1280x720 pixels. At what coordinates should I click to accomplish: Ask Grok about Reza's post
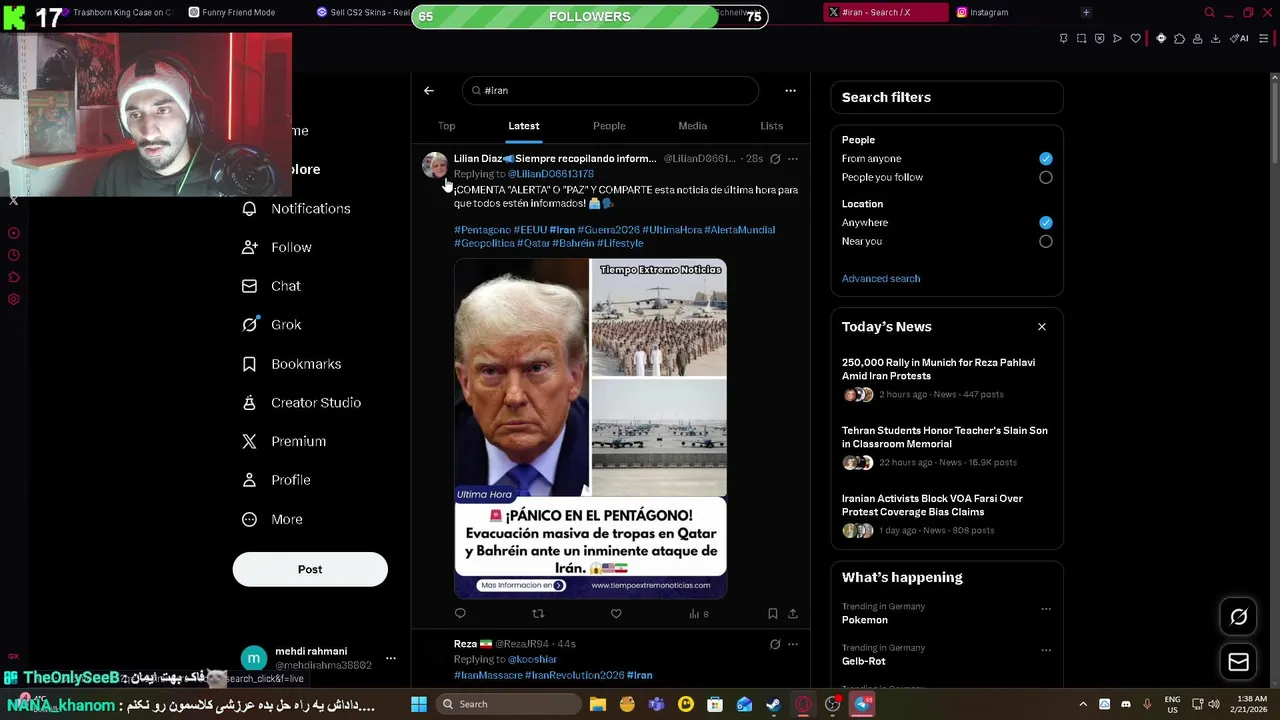[775, 644]
